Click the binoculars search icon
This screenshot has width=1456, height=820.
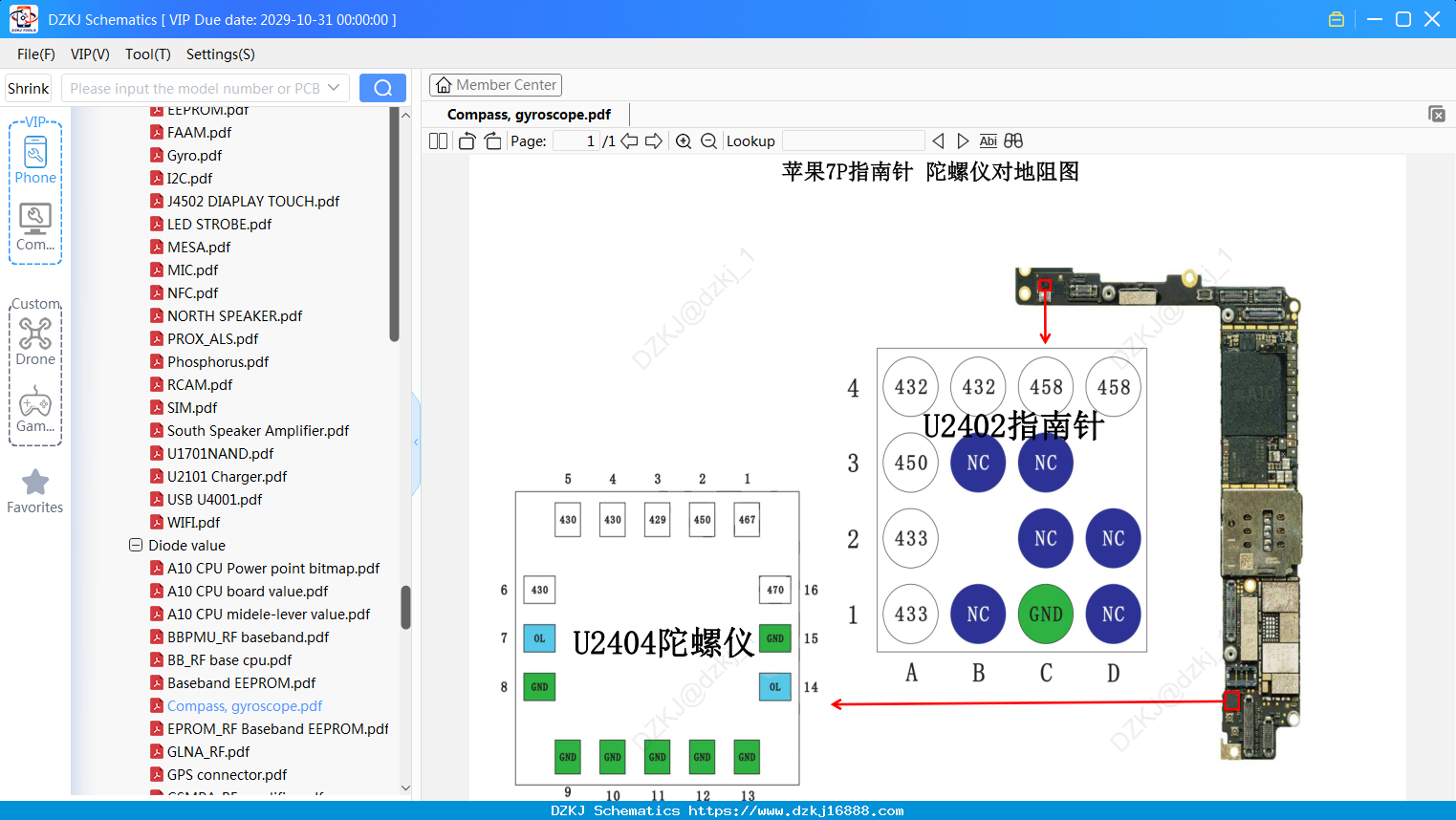pos(1013,140)
